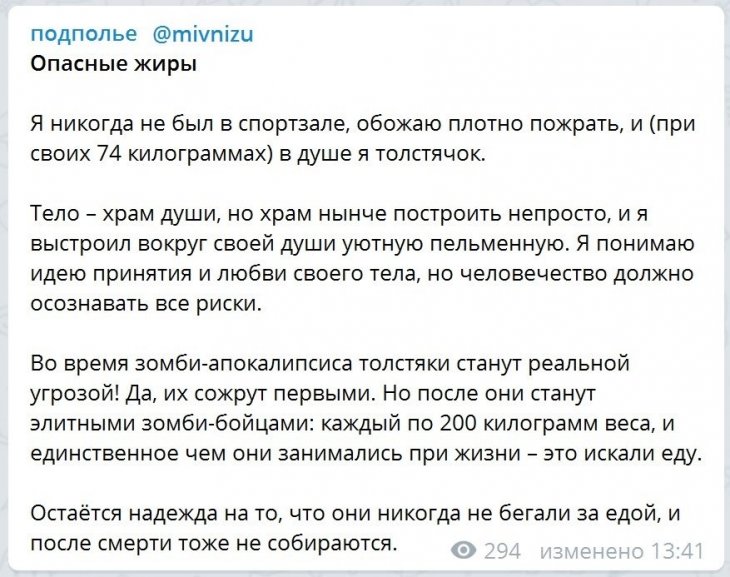
Task: Click the eye views icon
Action: (463, 550)
